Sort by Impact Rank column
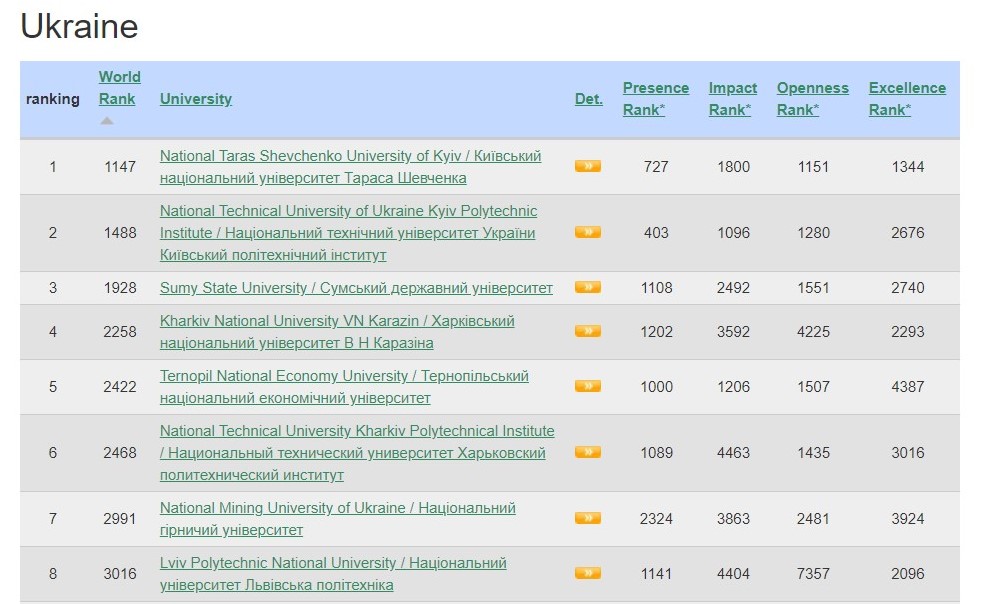Screen dimensions: 981x604 (x=733, y=99)
